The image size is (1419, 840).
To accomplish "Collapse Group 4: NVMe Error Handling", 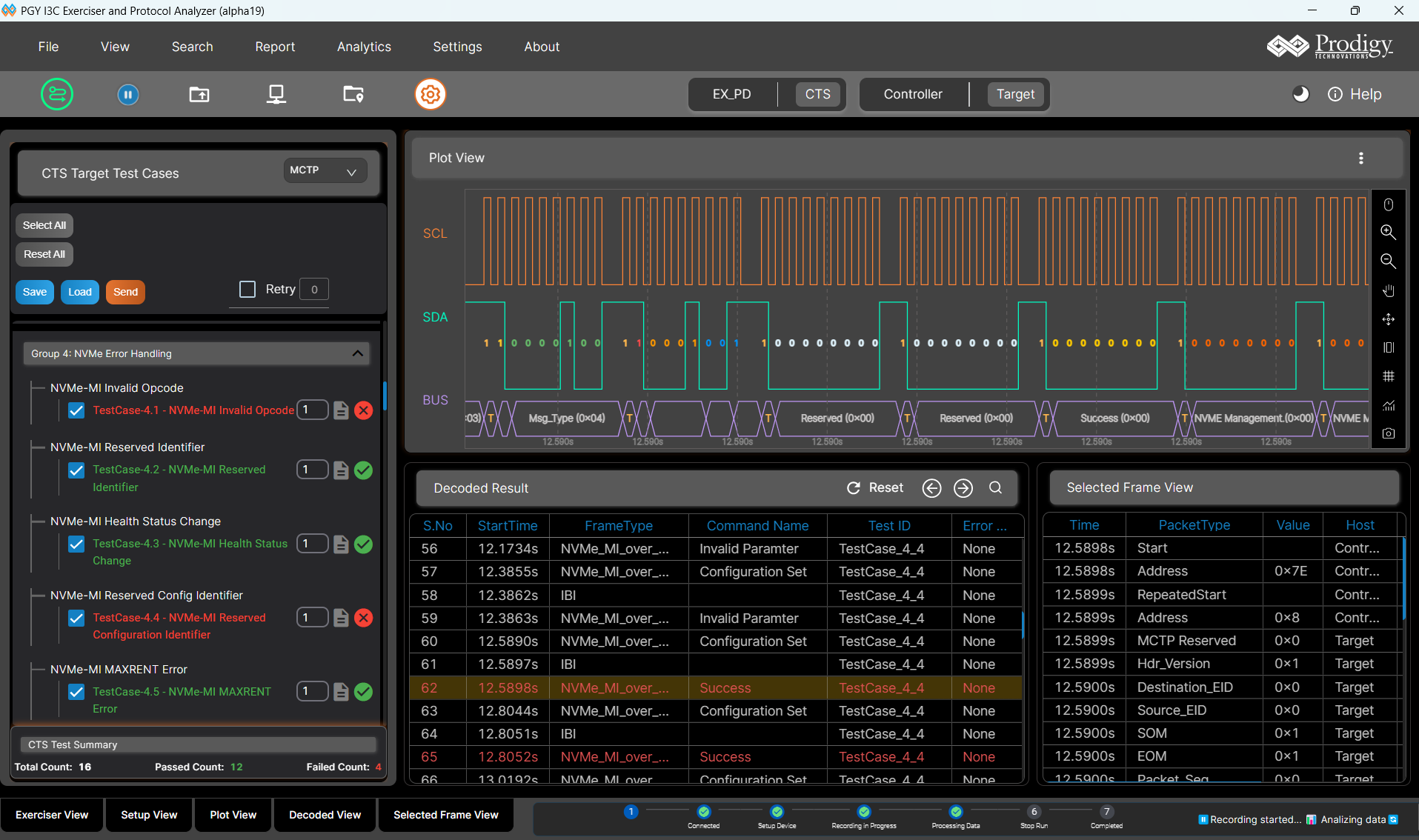I will 357,353.
